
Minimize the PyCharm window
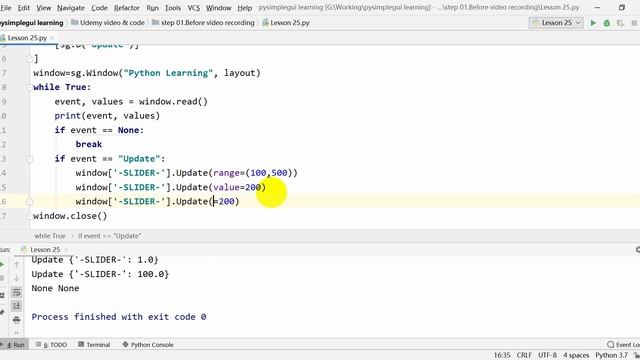pos(597,8)
